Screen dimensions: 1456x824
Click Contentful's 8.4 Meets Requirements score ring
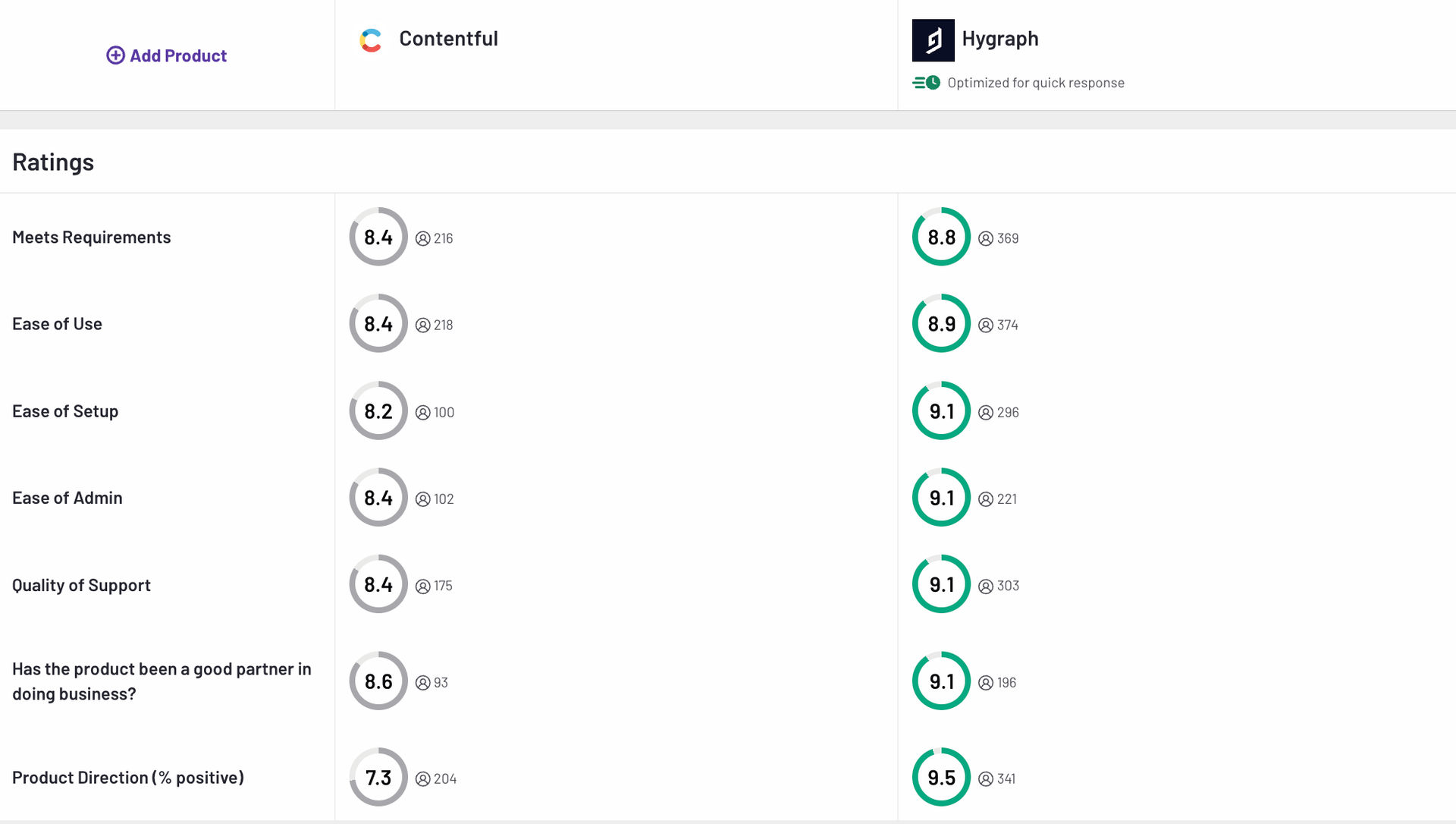tap(378, 237)
